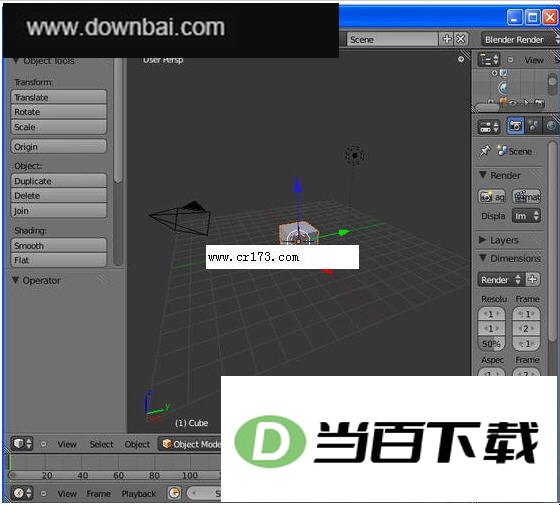Open the Display mode dropdown
Screen dimensions: 560x505
[526, 216]
